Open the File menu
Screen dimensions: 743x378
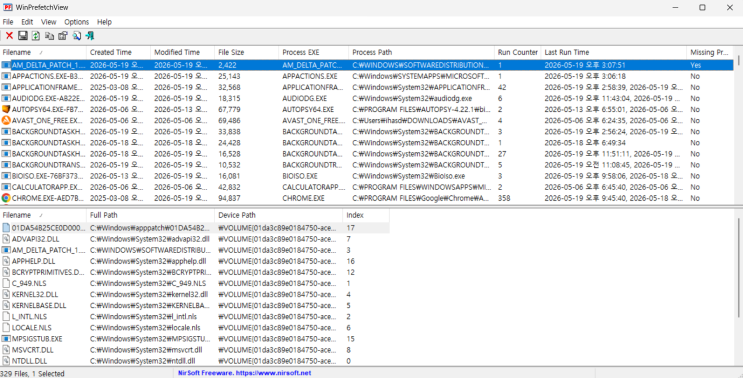[x=8, y=22]
